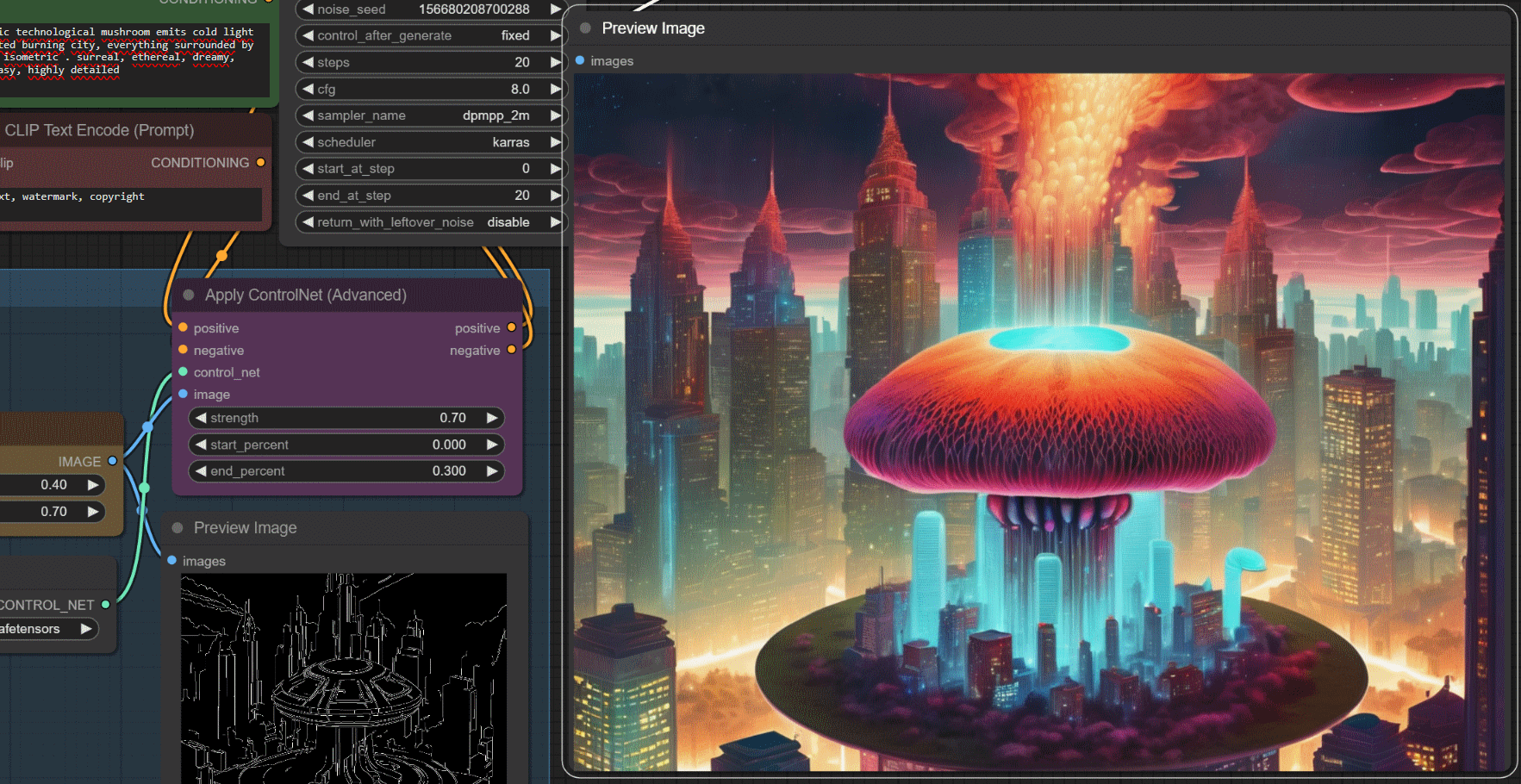1521x784 pixels.
Task: Click the left arrow to decrease cfg
Action: pyautogui.click(x=308, y=89)
